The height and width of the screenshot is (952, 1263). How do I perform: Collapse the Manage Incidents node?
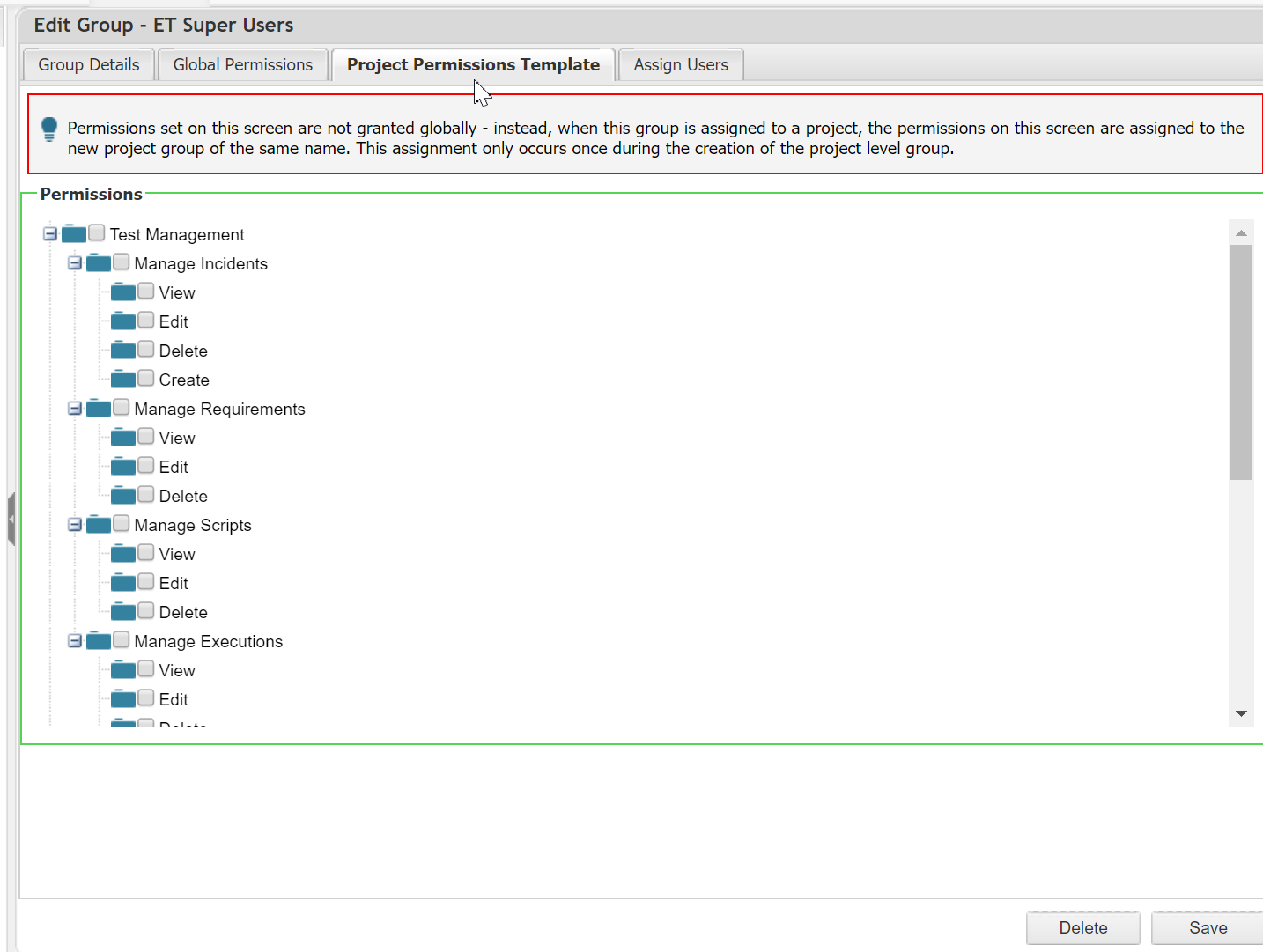point(75,263)
